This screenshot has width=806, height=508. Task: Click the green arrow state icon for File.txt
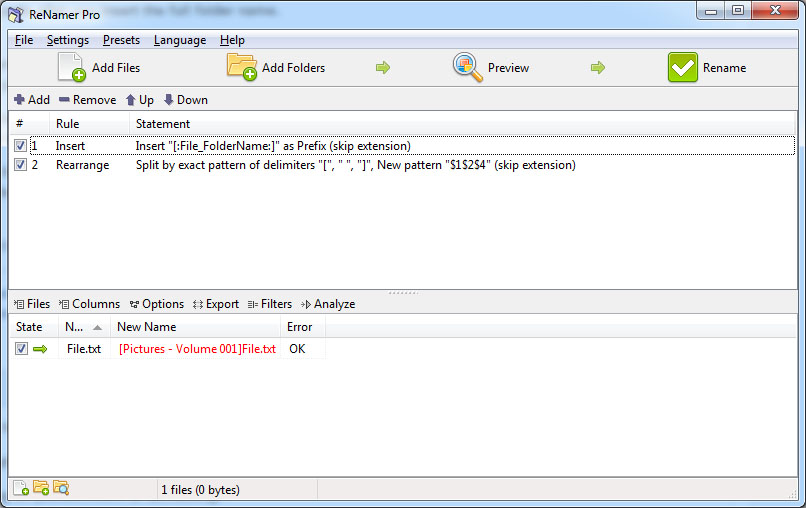click(40, 349)
